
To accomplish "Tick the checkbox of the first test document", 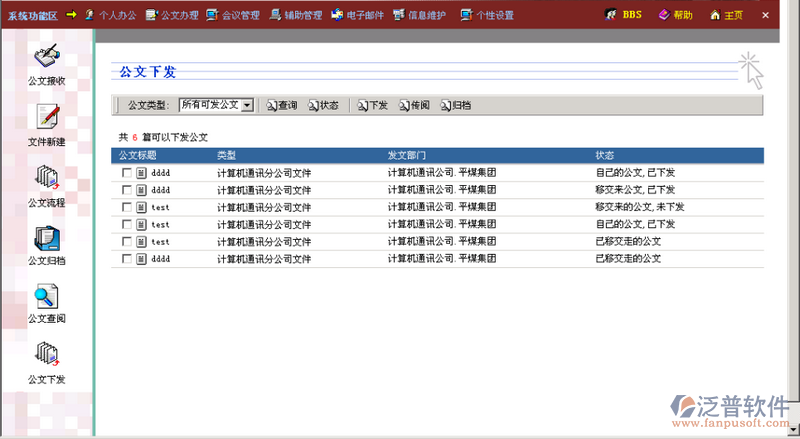I will tap(126, 207).
